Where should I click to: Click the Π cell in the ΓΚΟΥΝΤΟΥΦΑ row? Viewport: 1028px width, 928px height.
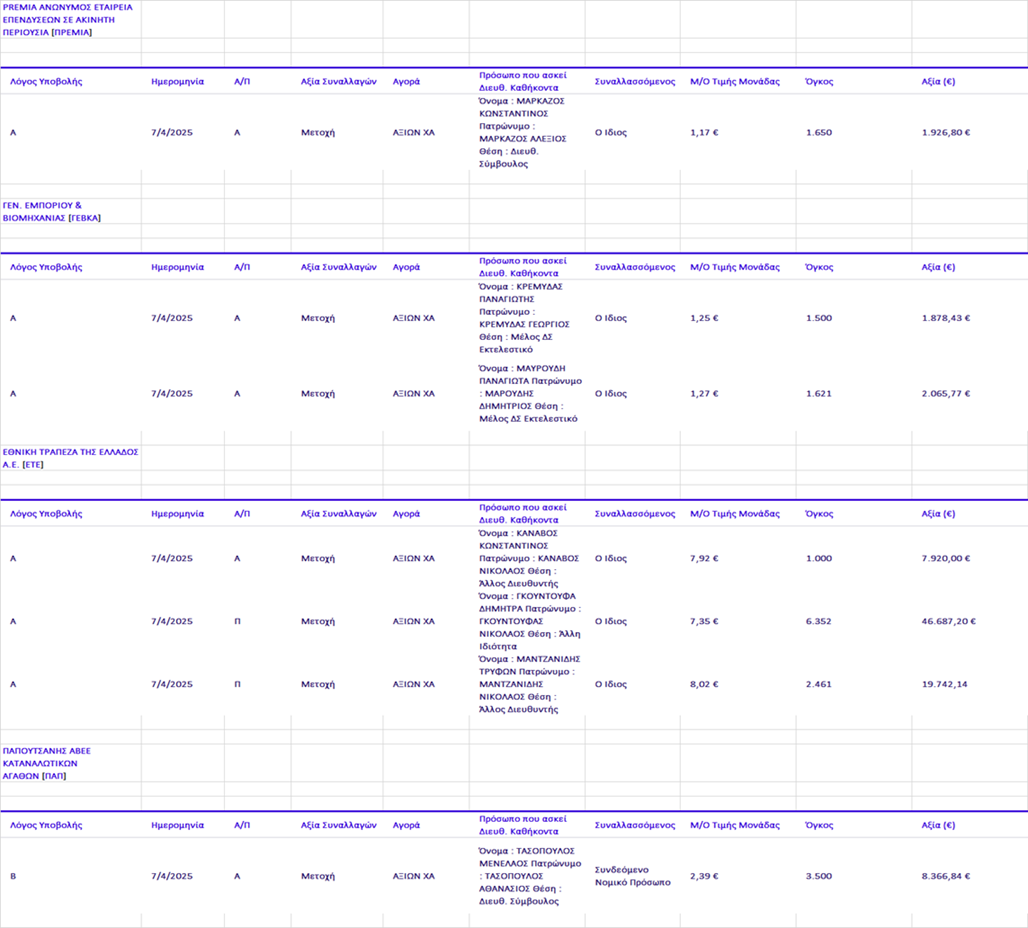(237, 621)
